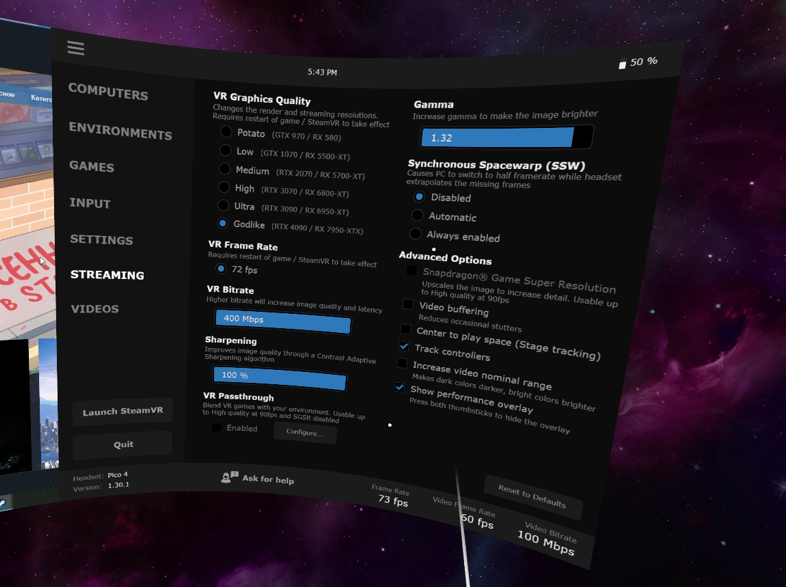Image resolution: width=786 pixels, height=587 pixels.
Task: Click the VR Graphics Quality heading
Action: (262, 98)
